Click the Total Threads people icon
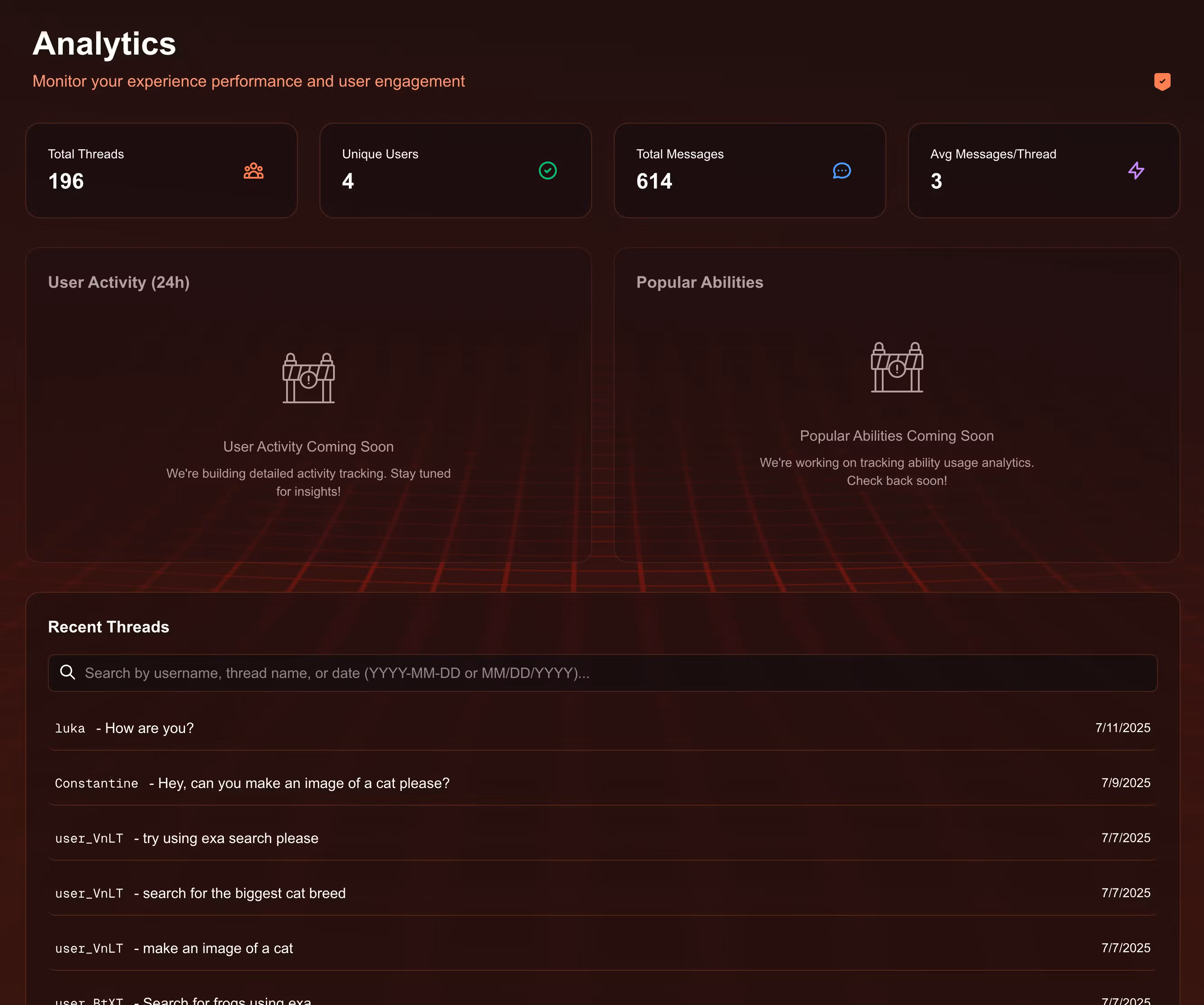 tap(254, 171)
